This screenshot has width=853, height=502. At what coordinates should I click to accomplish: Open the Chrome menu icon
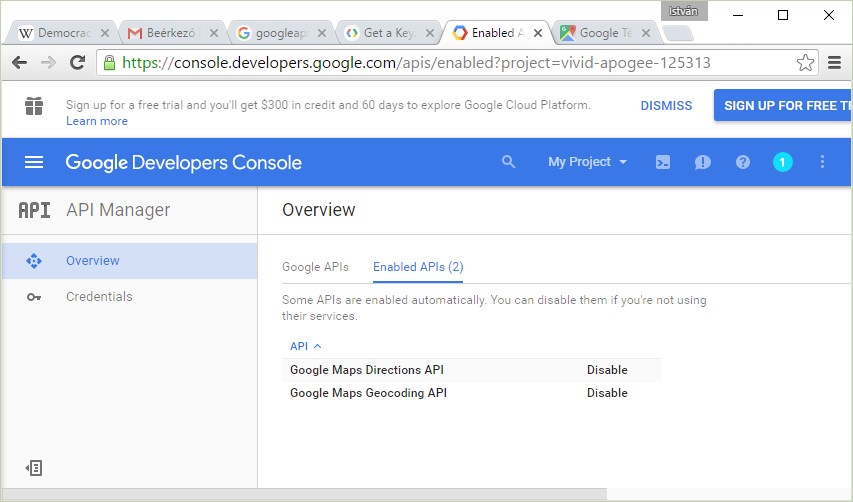(x=835, y=63)
